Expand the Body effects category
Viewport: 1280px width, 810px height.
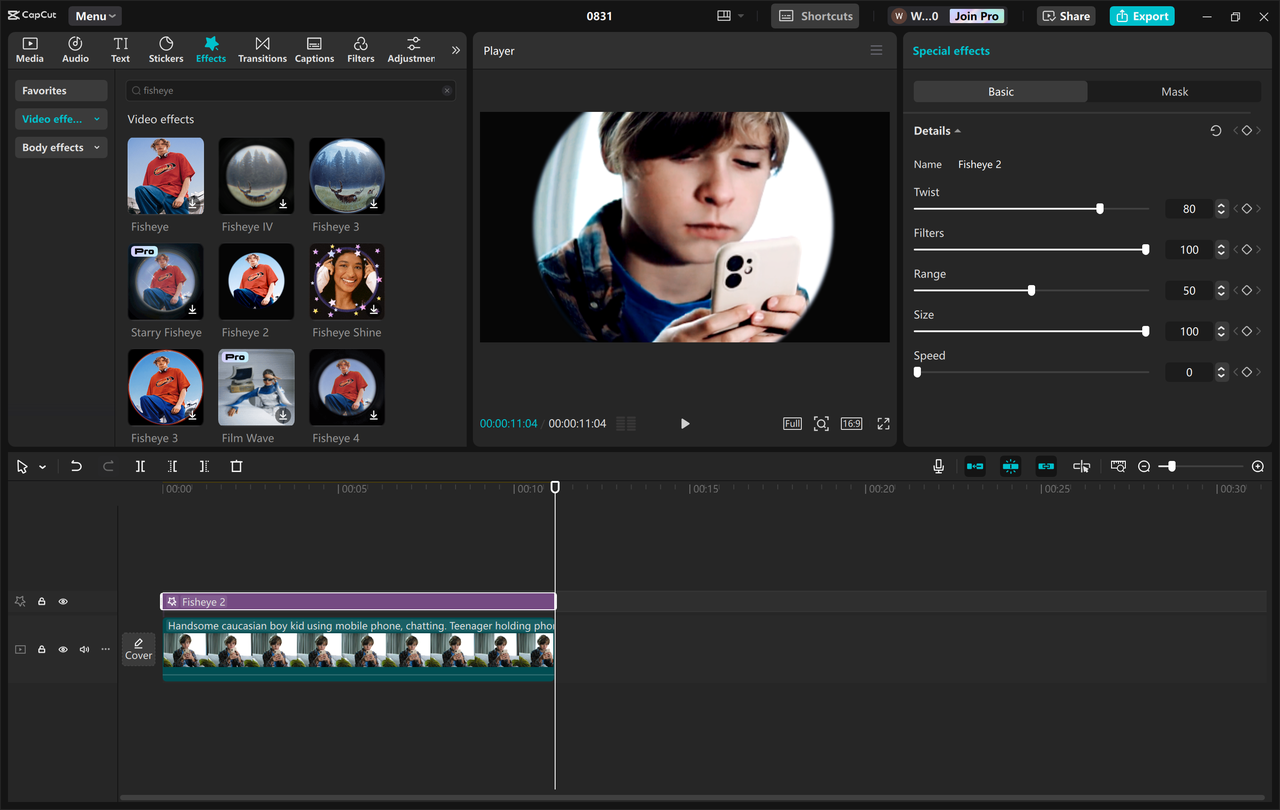coord(61,148)
